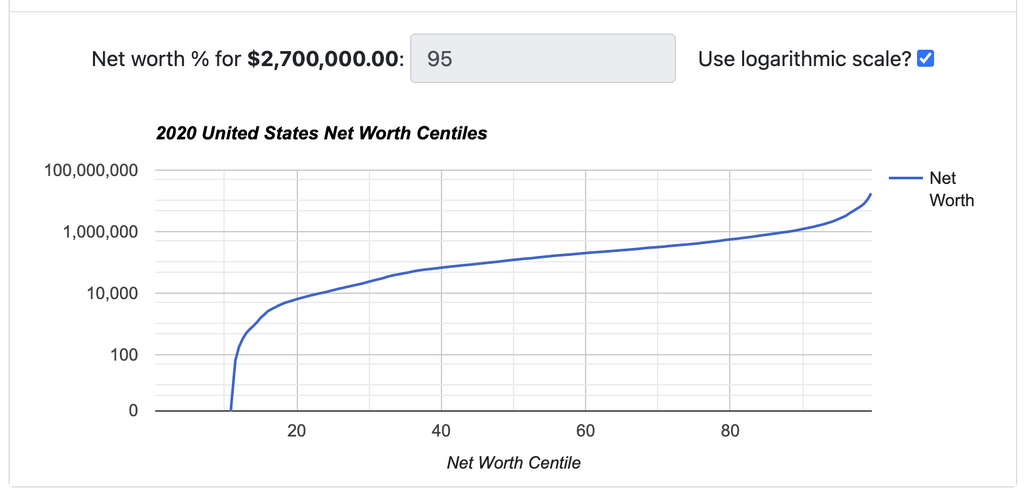Click the net worth percentile input field
1031x500 pixels.
[x=542, y=59]
